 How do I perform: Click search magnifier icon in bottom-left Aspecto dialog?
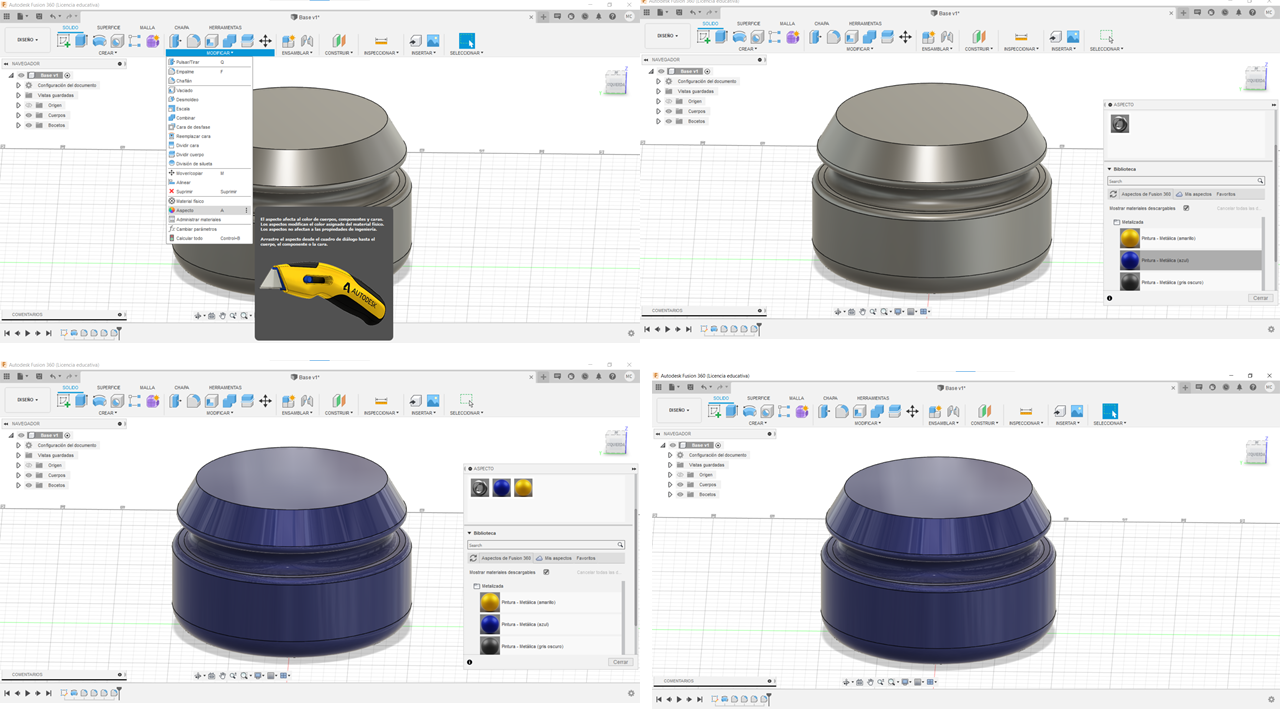pos(620,545)
